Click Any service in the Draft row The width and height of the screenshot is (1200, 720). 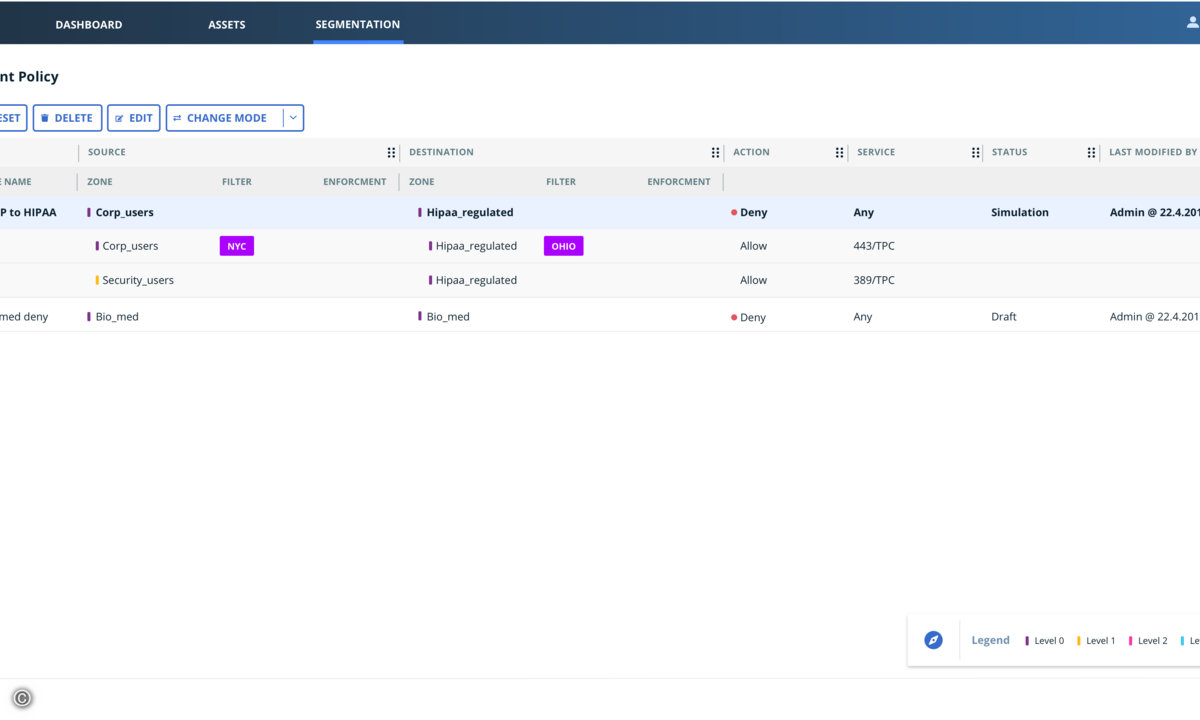(863, 317)
